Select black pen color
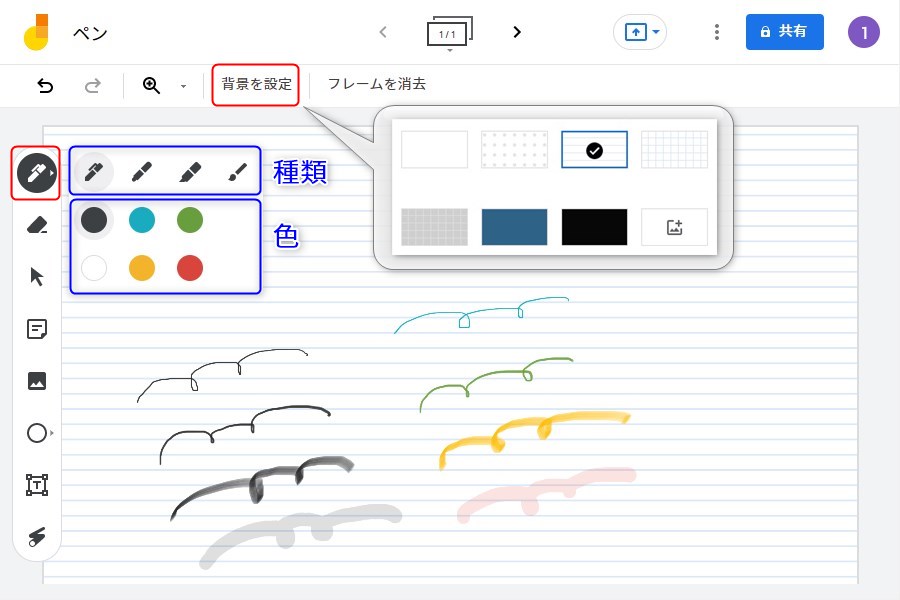This screenshot has height=600, width=900. click(x=94, y=220)
